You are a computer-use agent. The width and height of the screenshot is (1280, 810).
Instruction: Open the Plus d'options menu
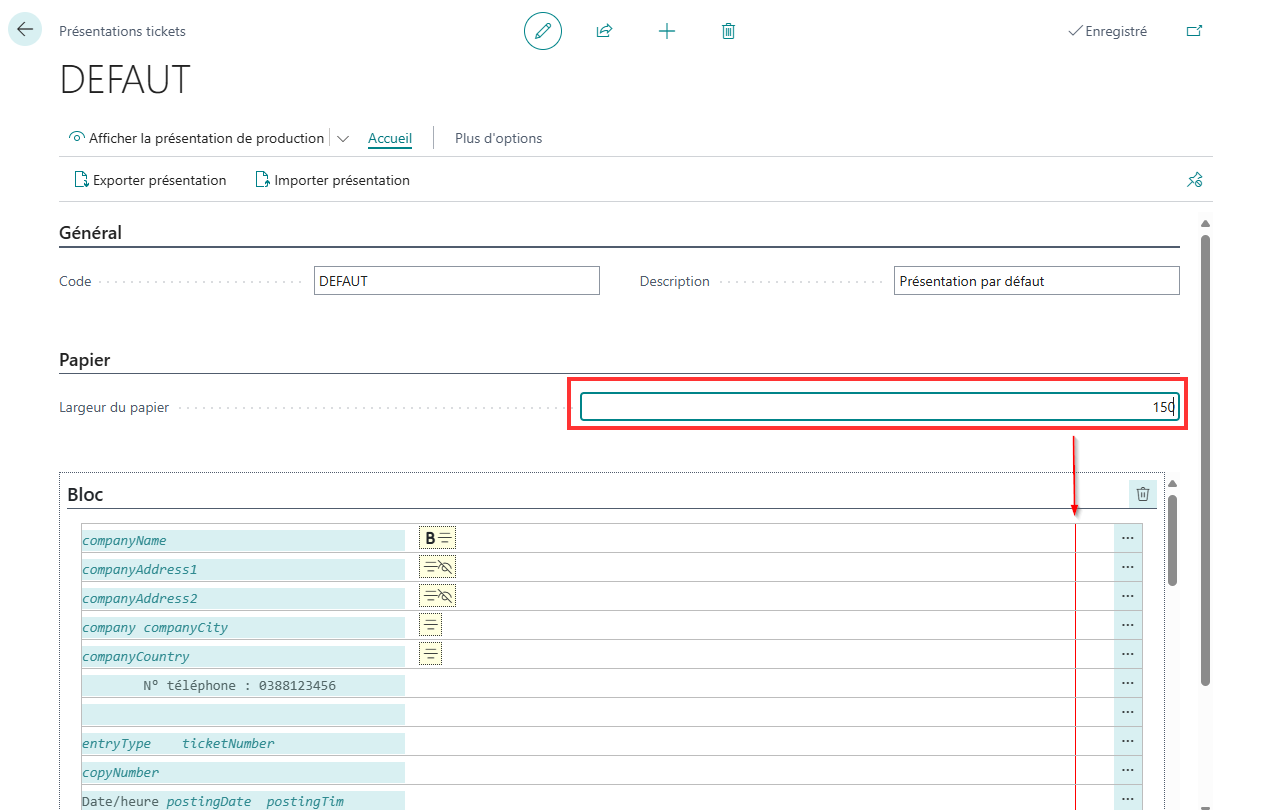(x=498, y=139)
